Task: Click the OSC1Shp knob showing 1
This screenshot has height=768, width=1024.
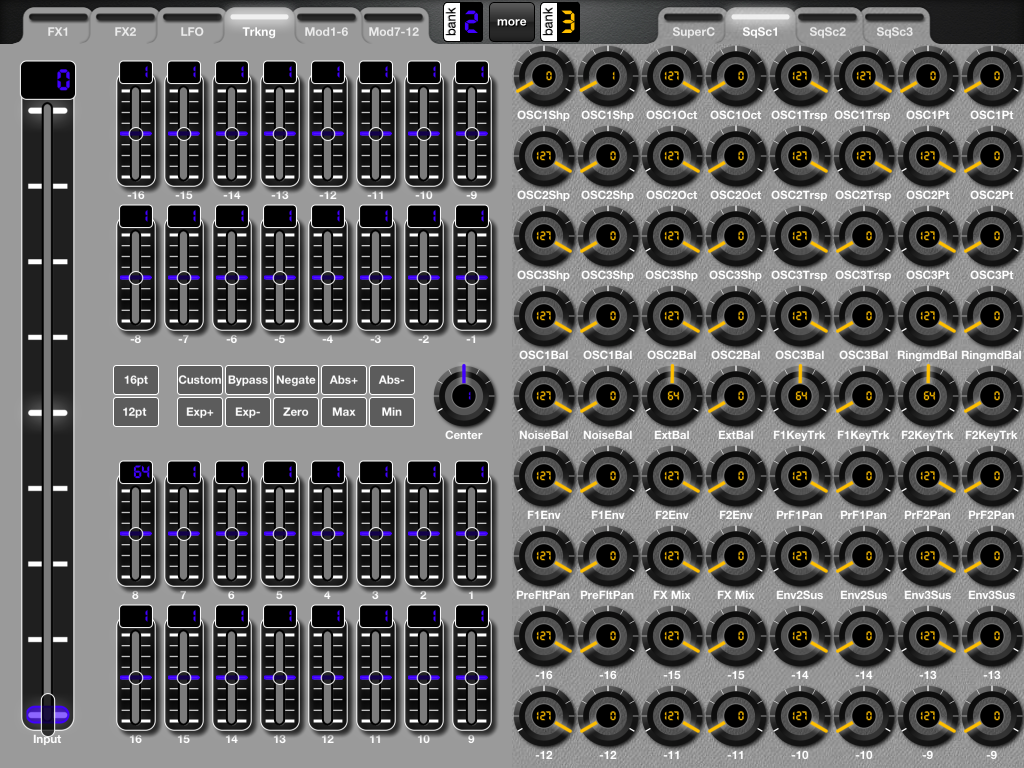Action: (607, 76)
